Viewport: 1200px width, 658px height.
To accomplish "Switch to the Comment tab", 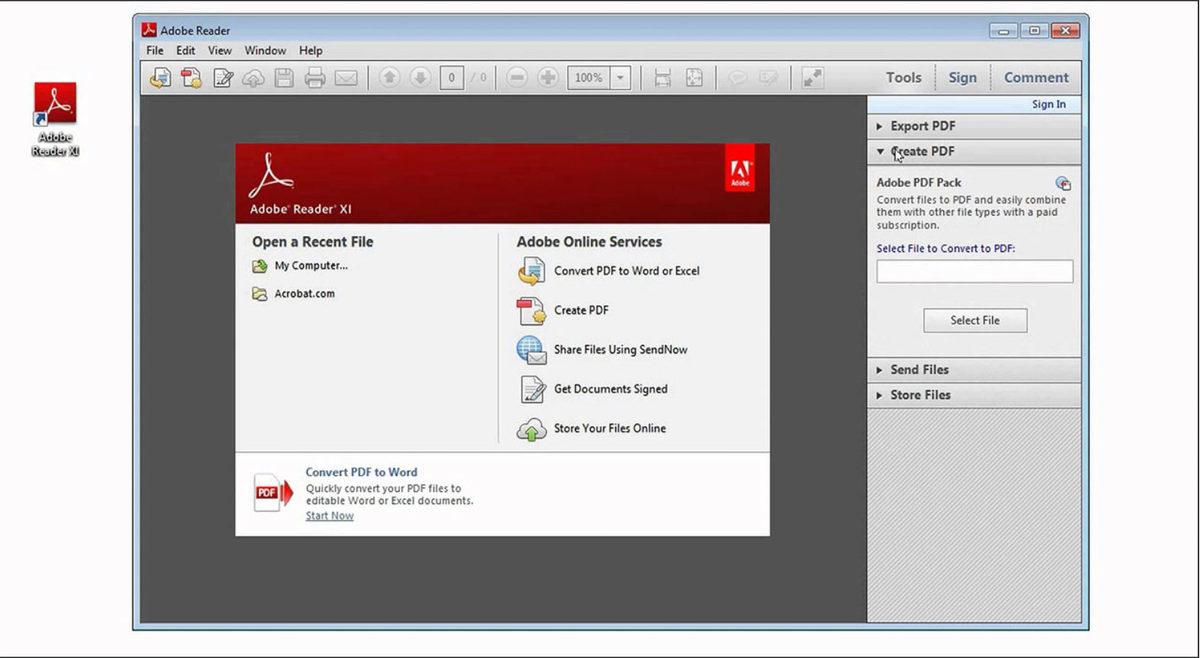I will (1036, 77).
